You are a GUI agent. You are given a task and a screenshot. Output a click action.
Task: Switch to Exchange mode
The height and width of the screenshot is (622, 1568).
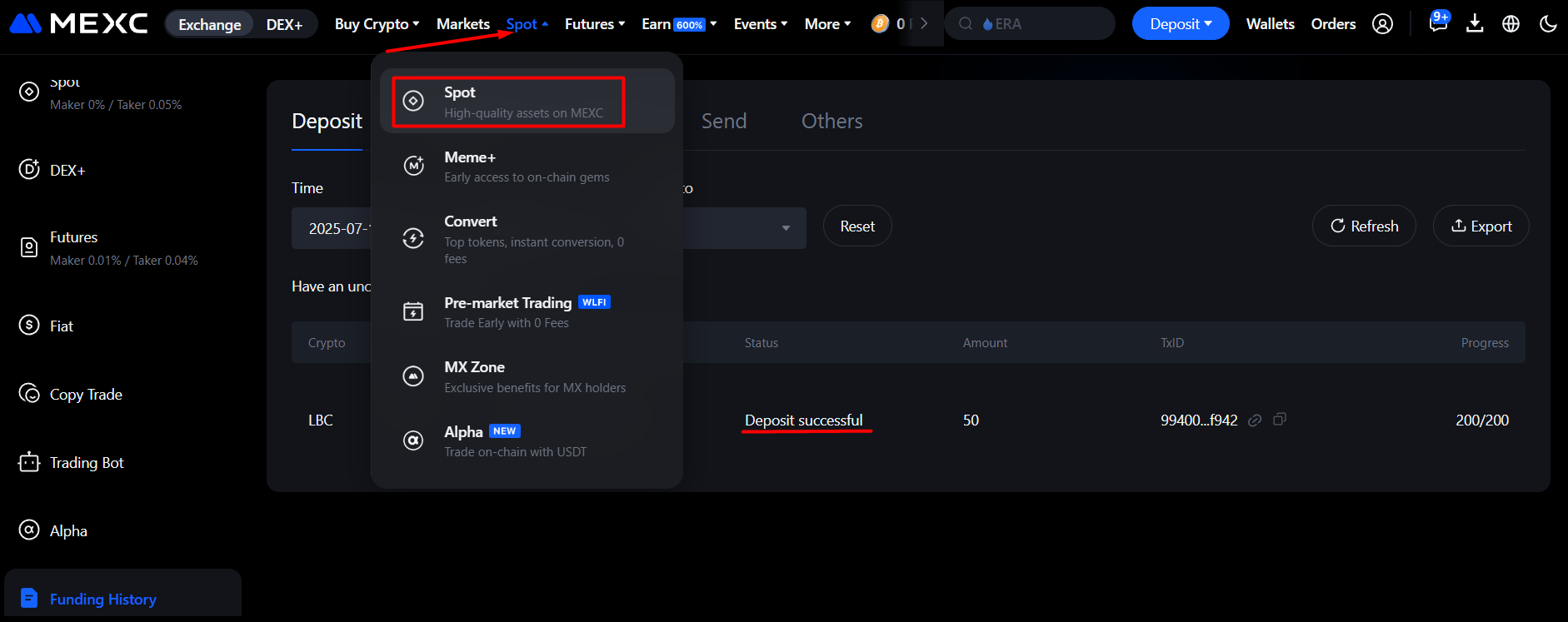pyautogui.click(x=210, y=24)
